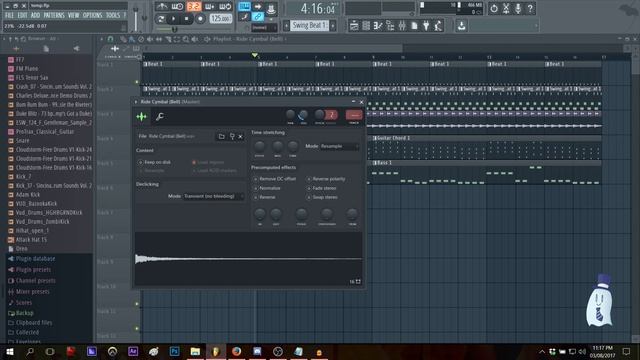Click the channel panning knob
The image size is (640, 360).
click(x=290, y=115)
